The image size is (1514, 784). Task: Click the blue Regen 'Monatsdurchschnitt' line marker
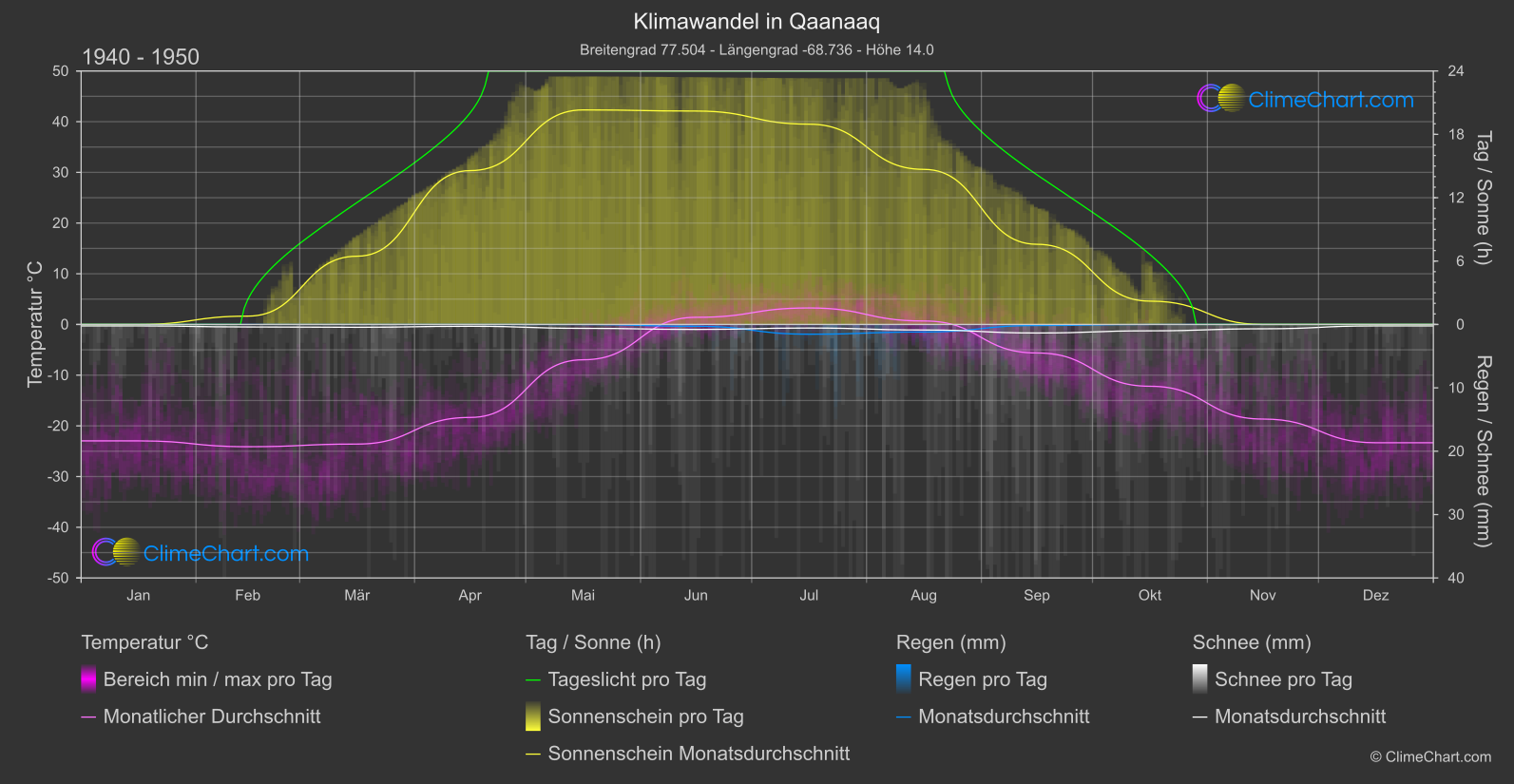904,717
